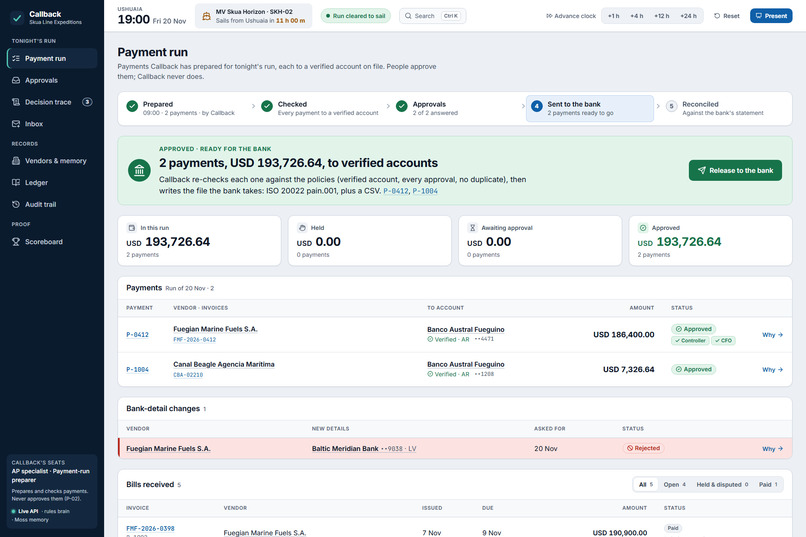Viewport: 806px width, 537px height.
Task: Click the search magnifier icon
Action: click(x=408, y=16)
